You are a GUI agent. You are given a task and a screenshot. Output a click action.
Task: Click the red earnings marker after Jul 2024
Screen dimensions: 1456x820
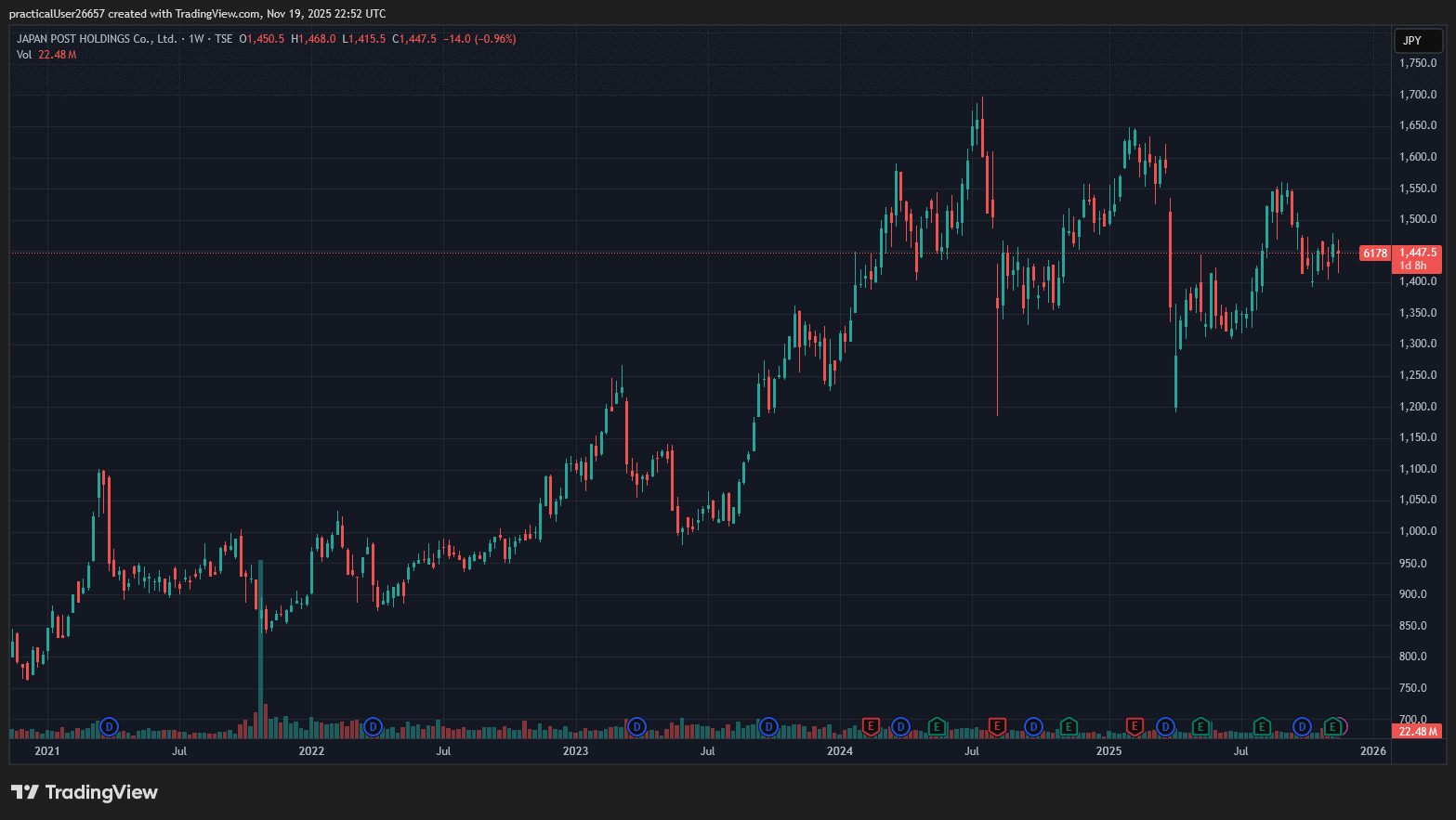997,726
